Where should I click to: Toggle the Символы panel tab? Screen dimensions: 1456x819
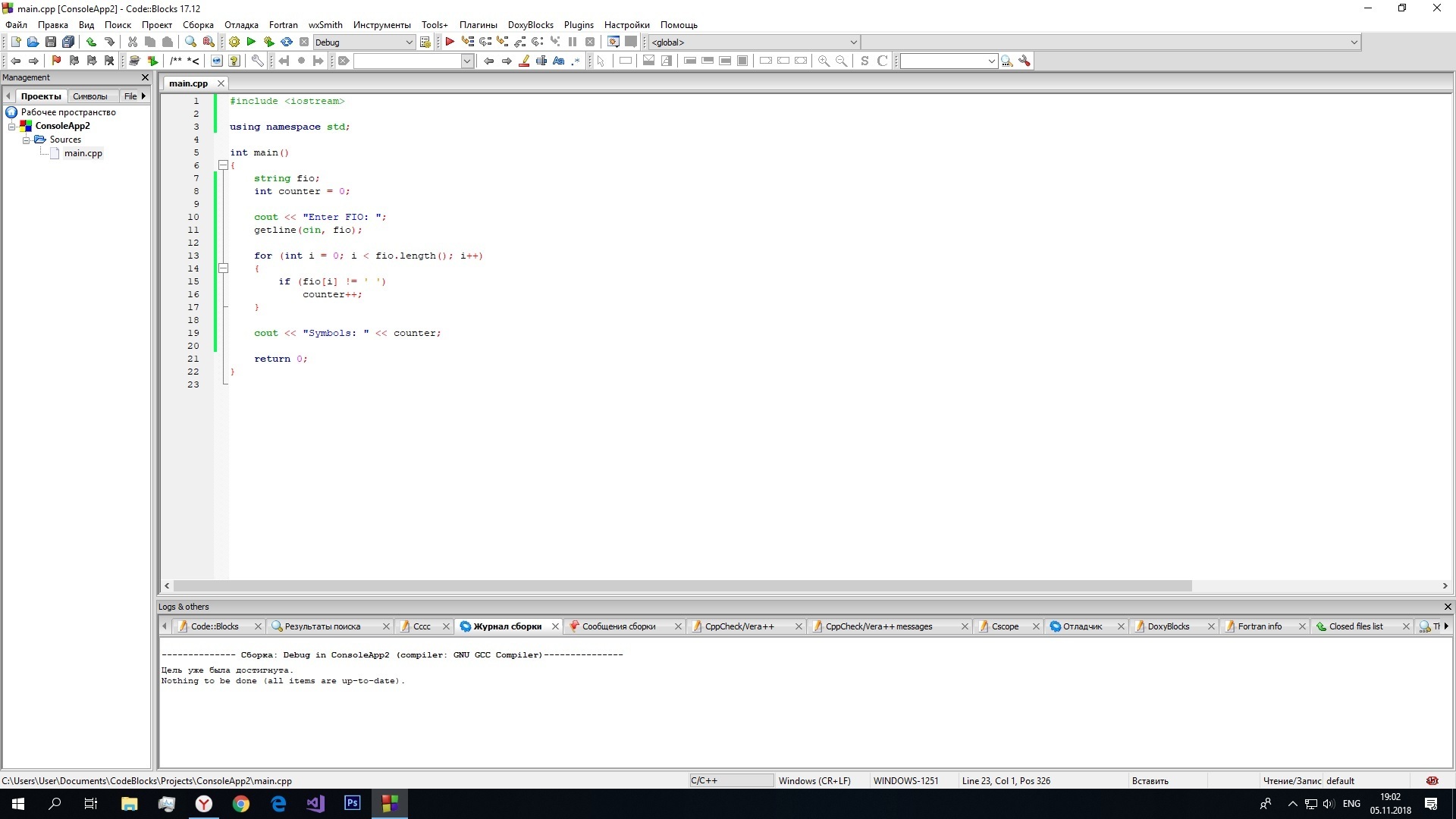click(x=90, y=95)
